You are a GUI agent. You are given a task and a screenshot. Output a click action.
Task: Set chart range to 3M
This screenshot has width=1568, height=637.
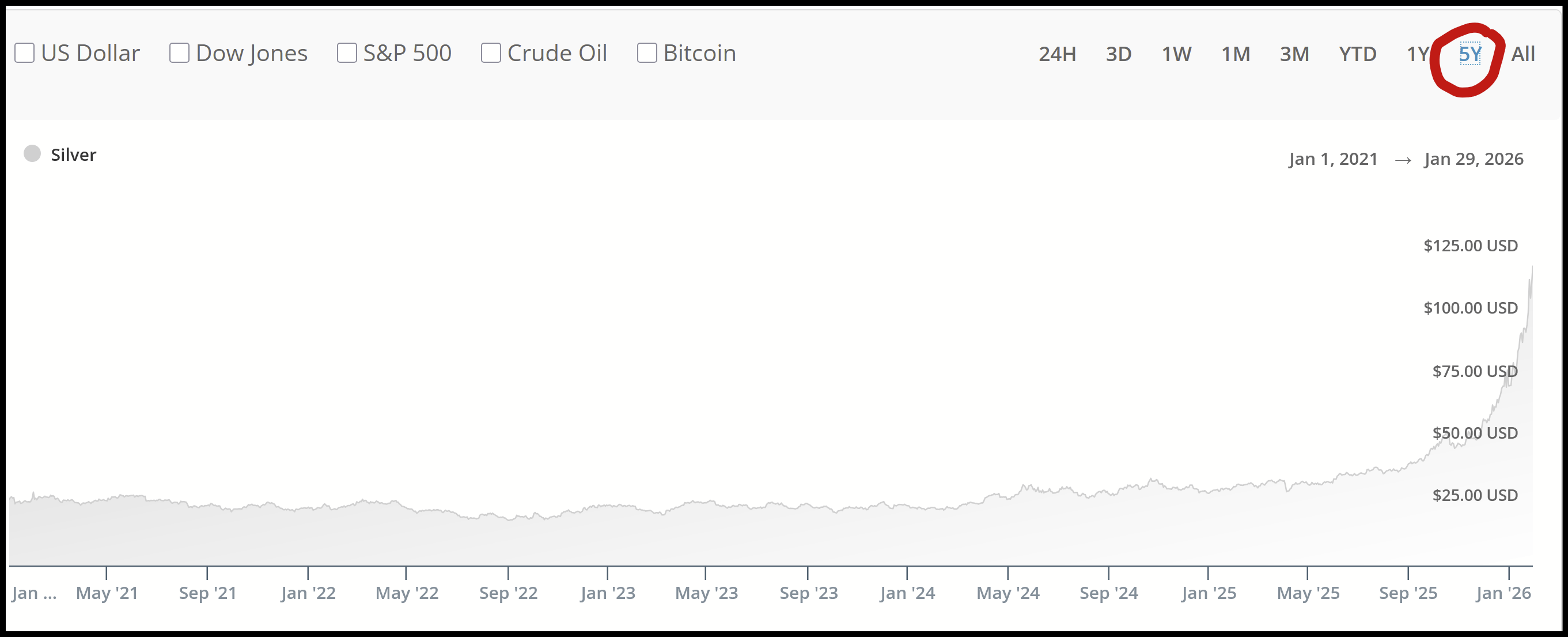click(x=1294, y=54)
